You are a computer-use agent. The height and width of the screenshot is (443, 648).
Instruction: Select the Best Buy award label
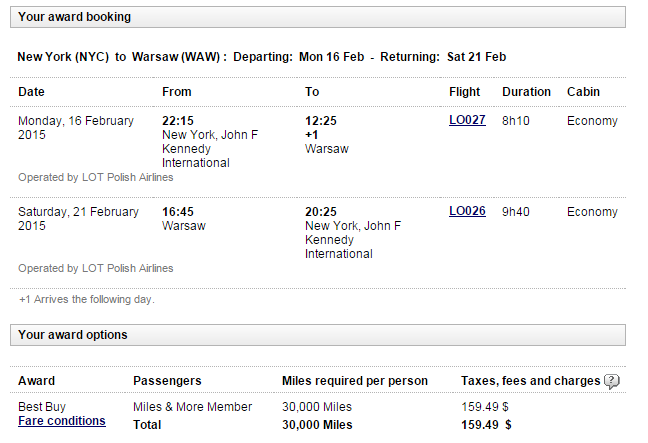(42, 407)
